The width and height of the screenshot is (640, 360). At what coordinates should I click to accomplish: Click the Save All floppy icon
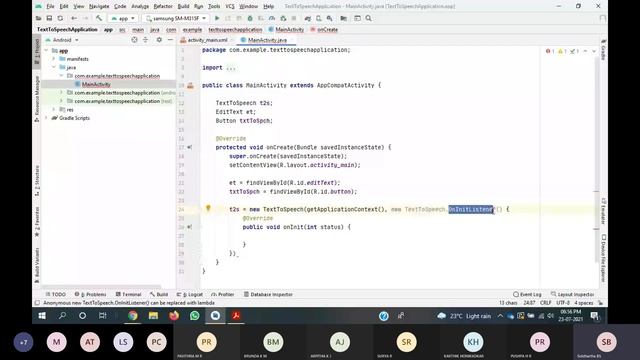pyautogui.click(x=49, y=18)
